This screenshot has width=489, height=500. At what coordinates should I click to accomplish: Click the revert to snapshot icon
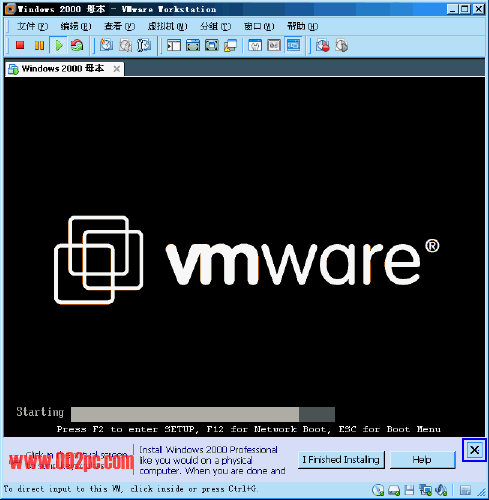[x=125, y=45]
